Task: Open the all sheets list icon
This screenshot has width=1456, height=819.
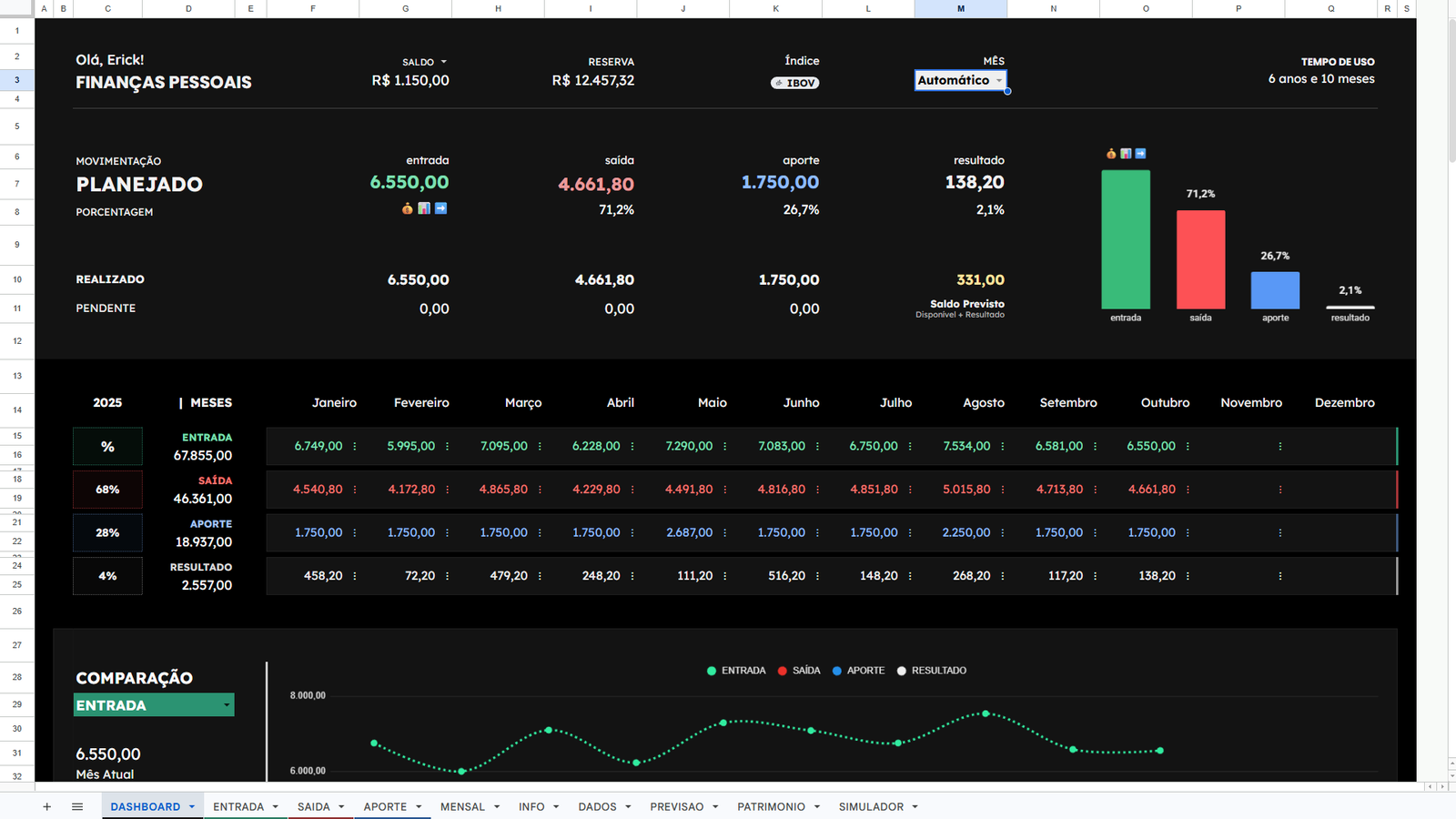Action: coord(77,806)
